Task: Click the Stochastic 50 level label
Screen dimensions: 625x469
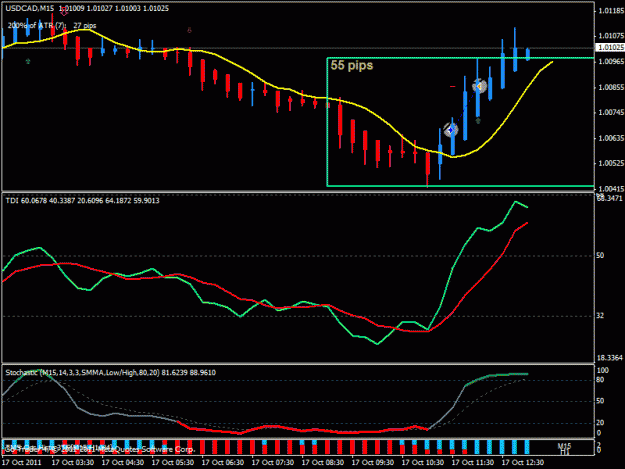Action: (x=600, y=401)
